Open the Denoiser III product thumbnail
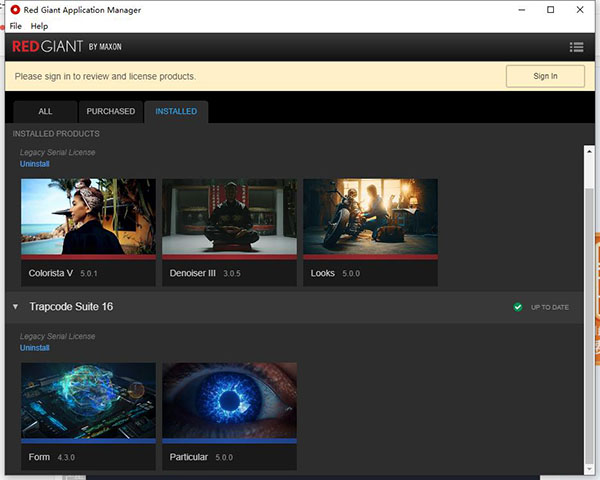The width and height of the screenshot is (600, 480). click(230, 217)
